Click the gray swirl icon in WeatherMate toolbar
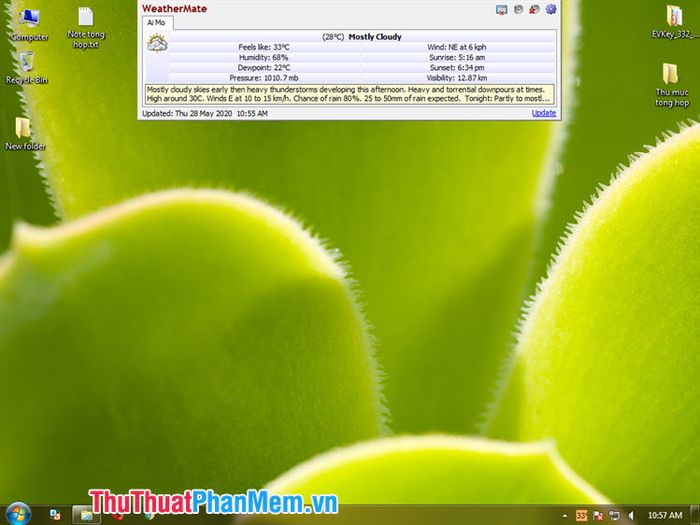This screenshot has width=700, height=525. click(x=518, y=9)
